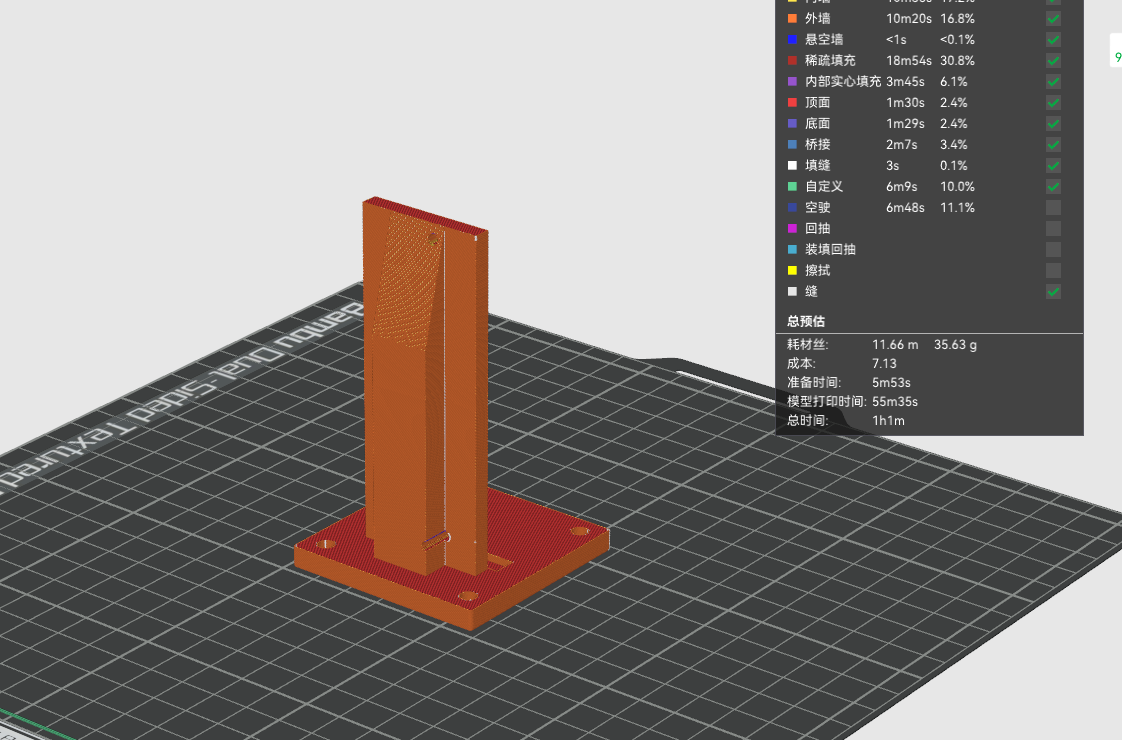This screenshot has width=1122, height=740.
Task: Click the dark blue 空驶 swatch
Action: [x=792, y=208]
